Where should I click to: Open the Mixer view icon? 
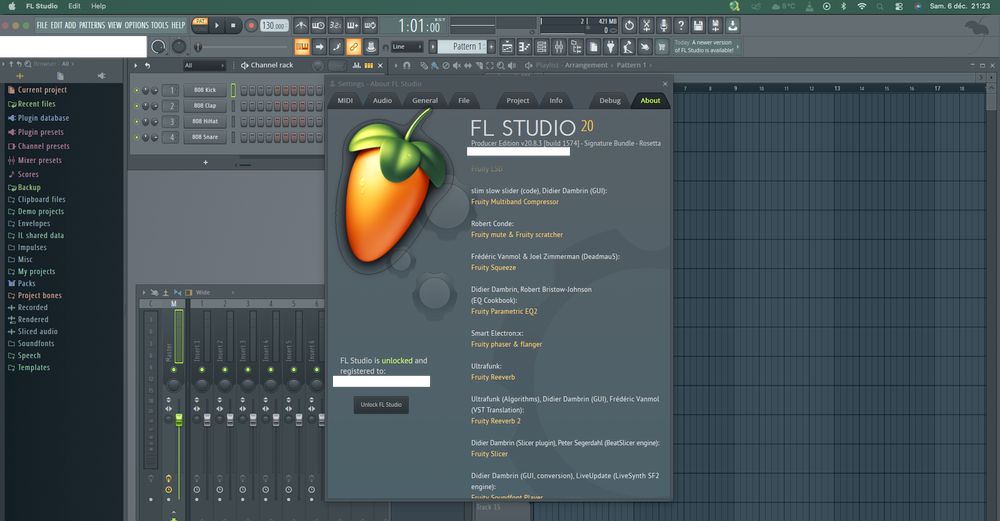coord(559,47)
